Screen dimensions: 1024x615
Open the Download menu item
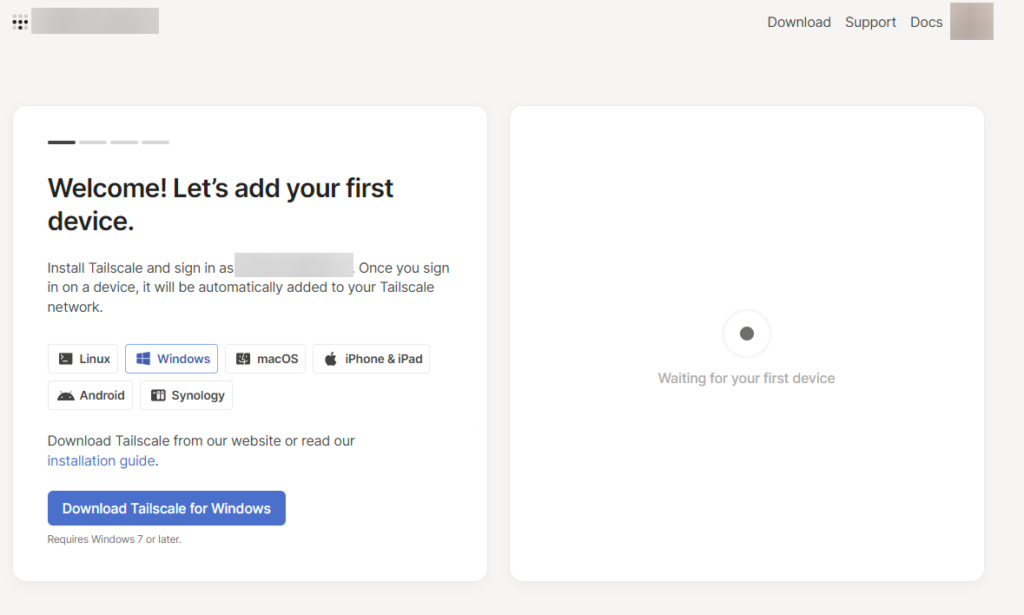(799, 21)
